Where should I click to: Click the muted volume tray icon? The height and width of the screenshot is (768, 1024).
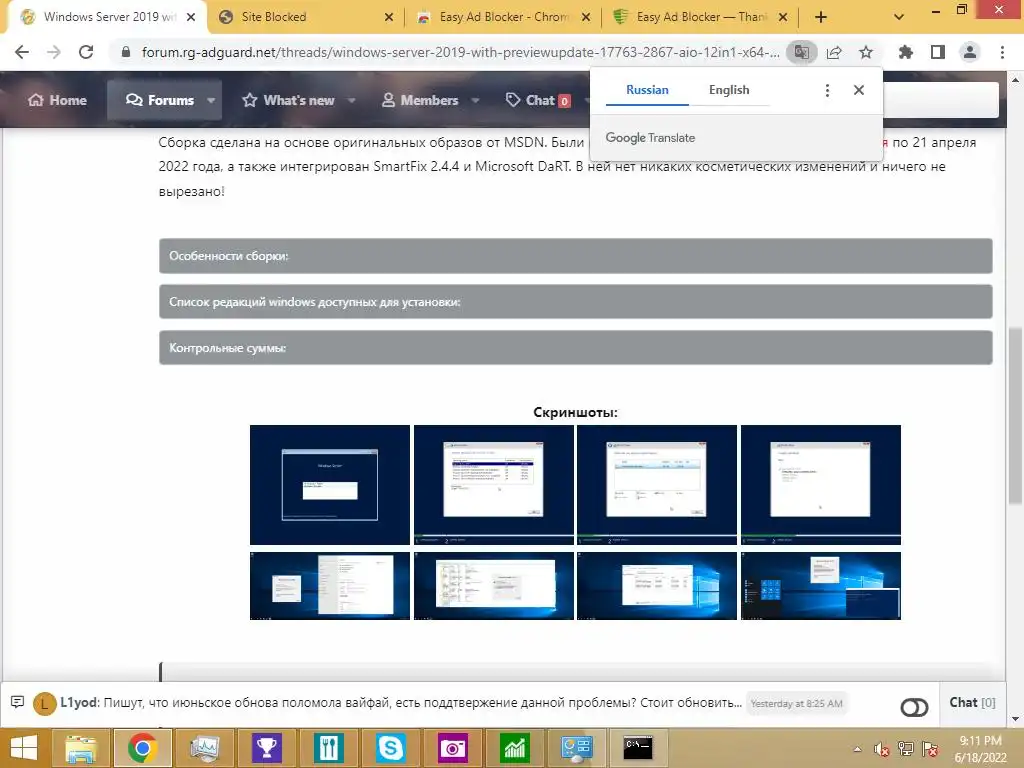pyautogui.click(x=881, y=749)
